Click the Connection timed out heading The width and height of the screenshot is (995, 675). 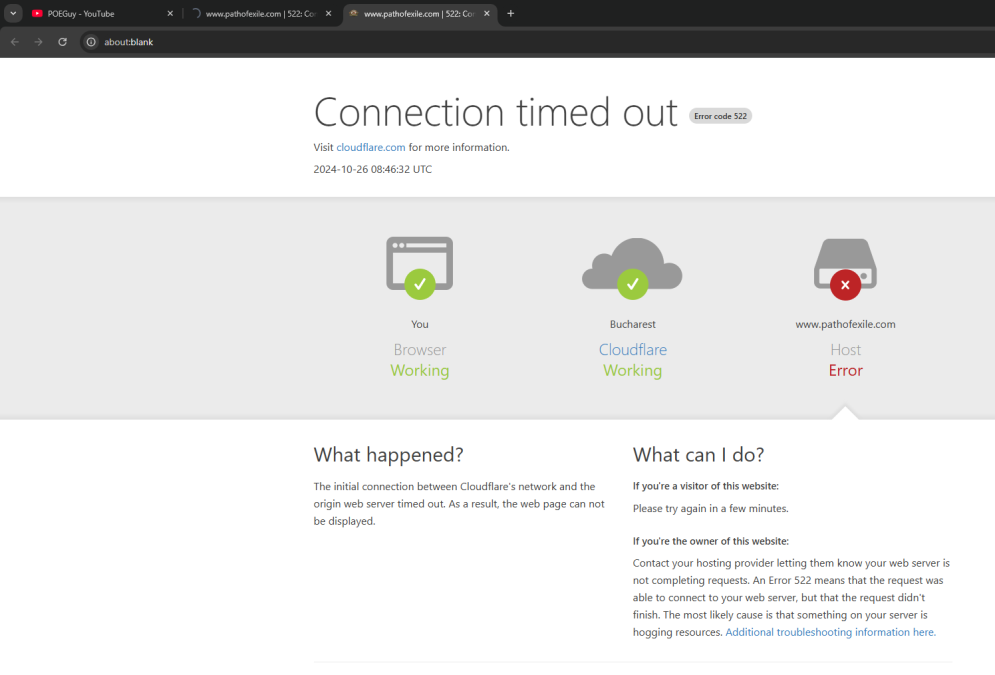[496, 112]
